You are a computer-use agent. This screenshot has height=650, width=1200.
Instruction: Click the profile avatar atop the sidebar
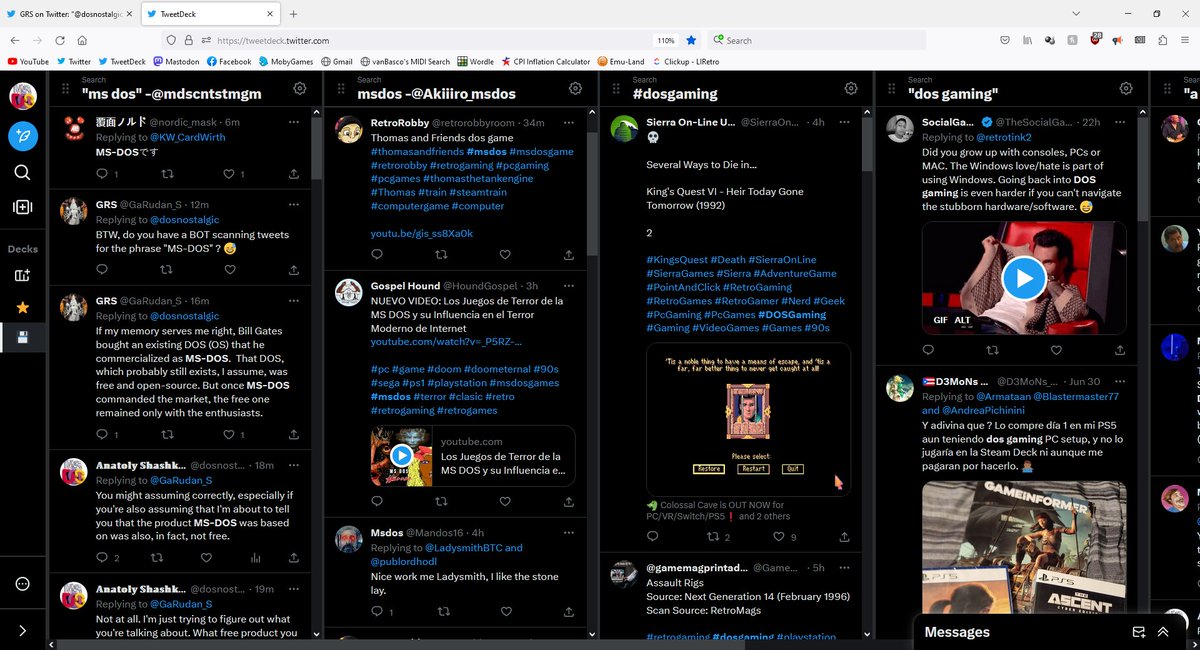23,96
